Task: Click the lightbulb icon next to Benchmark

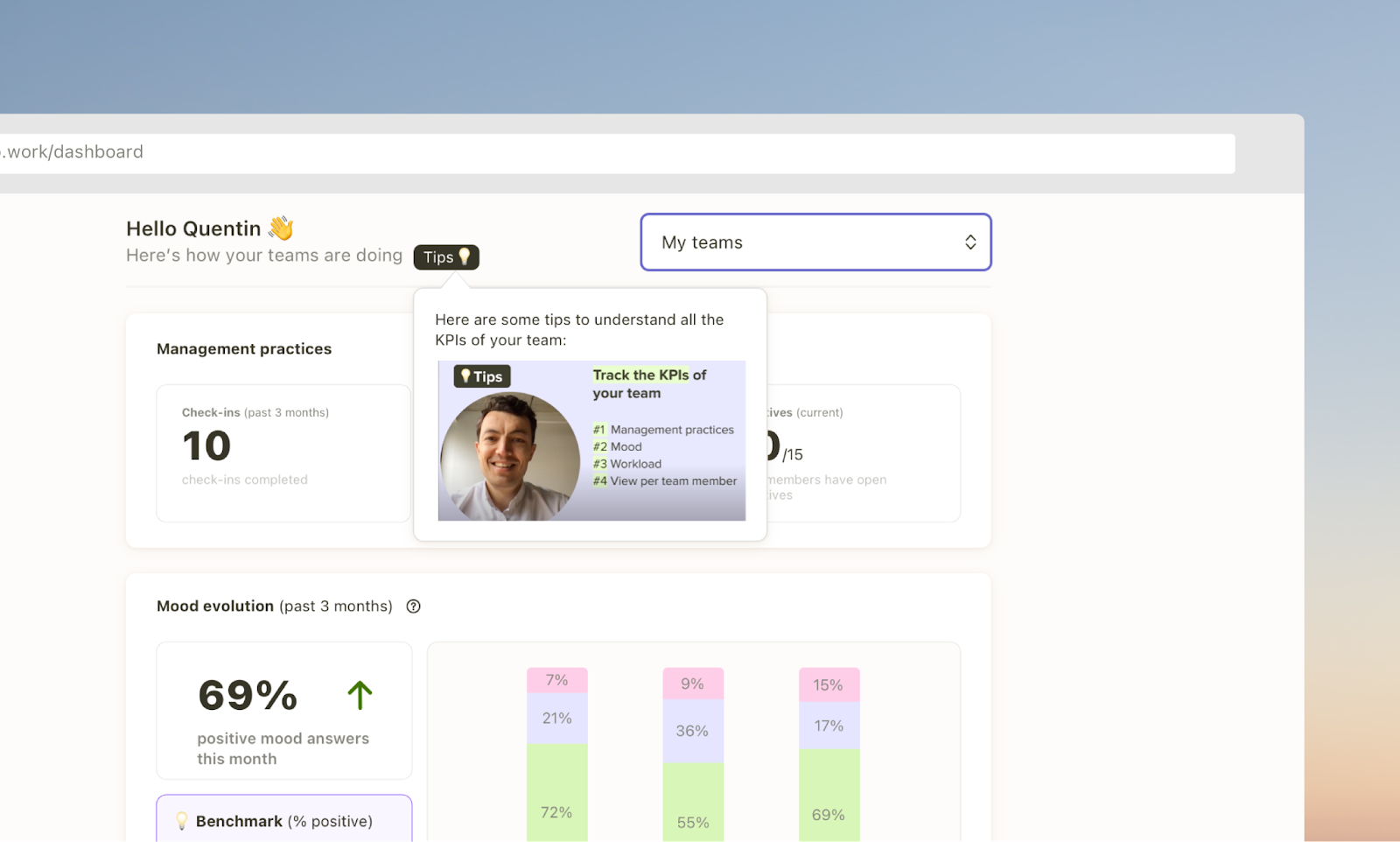Action: pyautogui.click(x=181, y=821)
